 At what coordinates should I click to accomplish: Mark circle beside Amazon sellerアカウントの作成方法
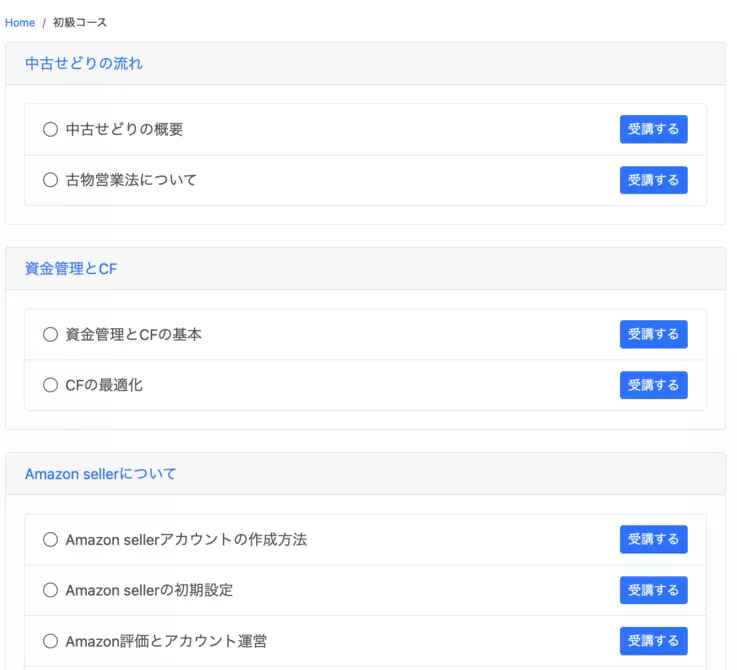click(50, 539)
